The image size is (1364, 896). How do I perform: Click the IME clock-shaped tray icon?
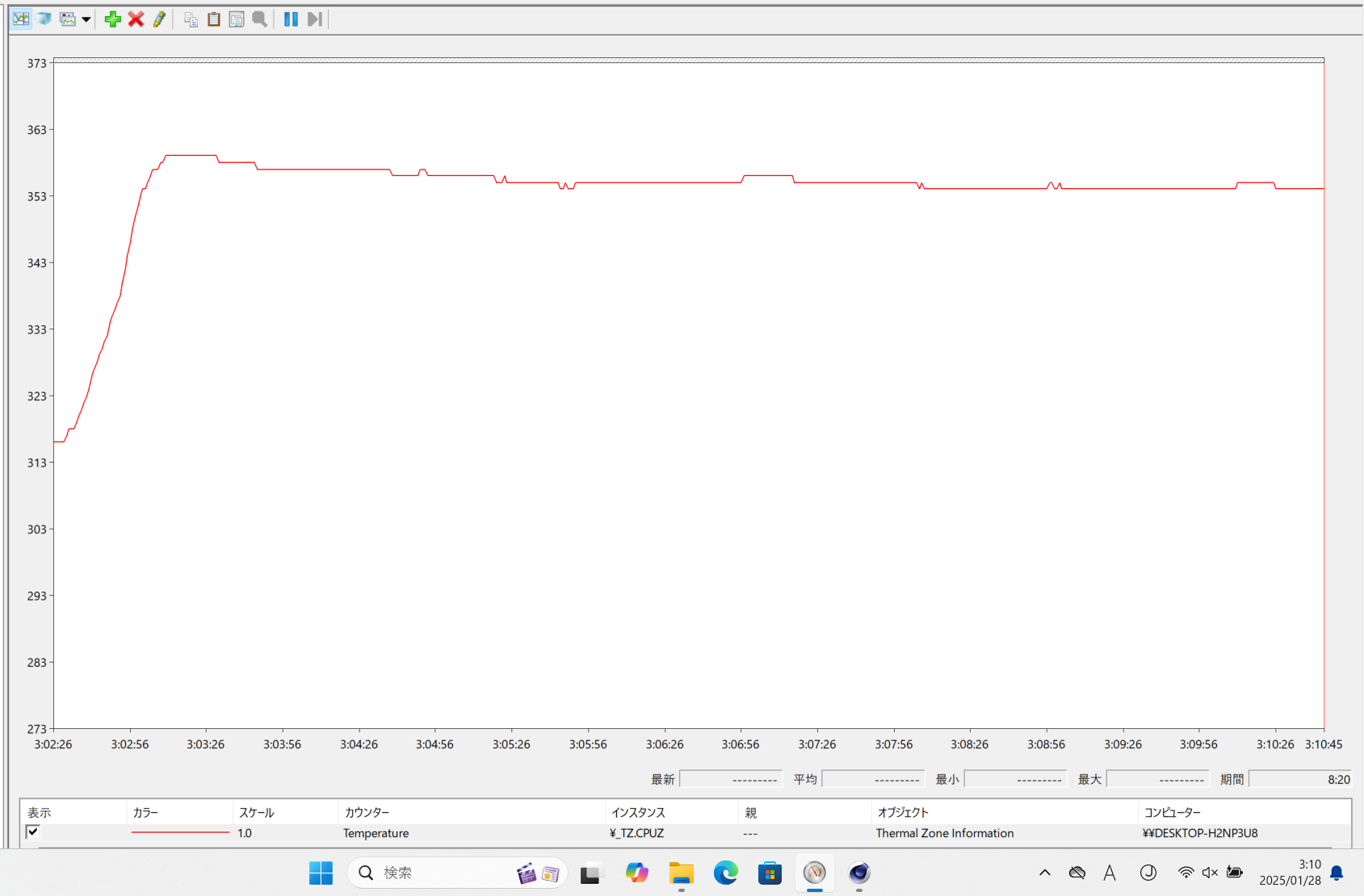point(1148,873)
